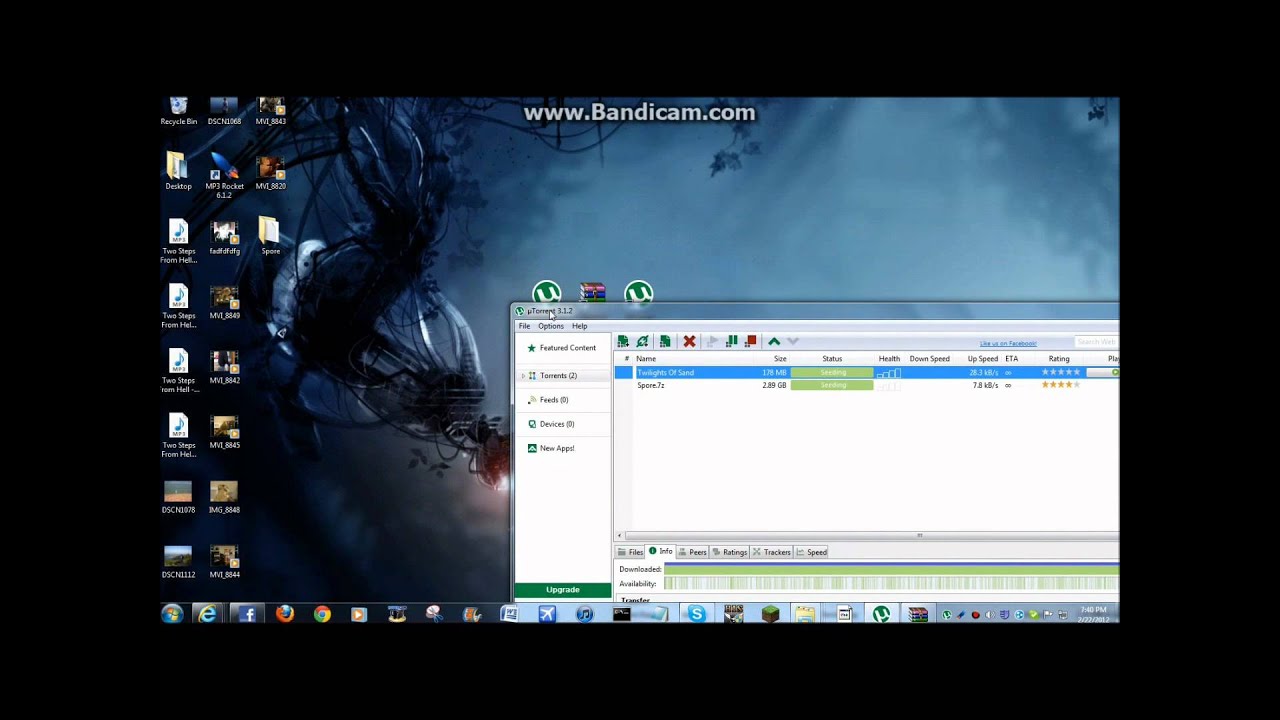Image resolution: width=1280 pixels, height=720 pixels.
Task: Select the Spore.7z torrent row
Action: [867, 385]
